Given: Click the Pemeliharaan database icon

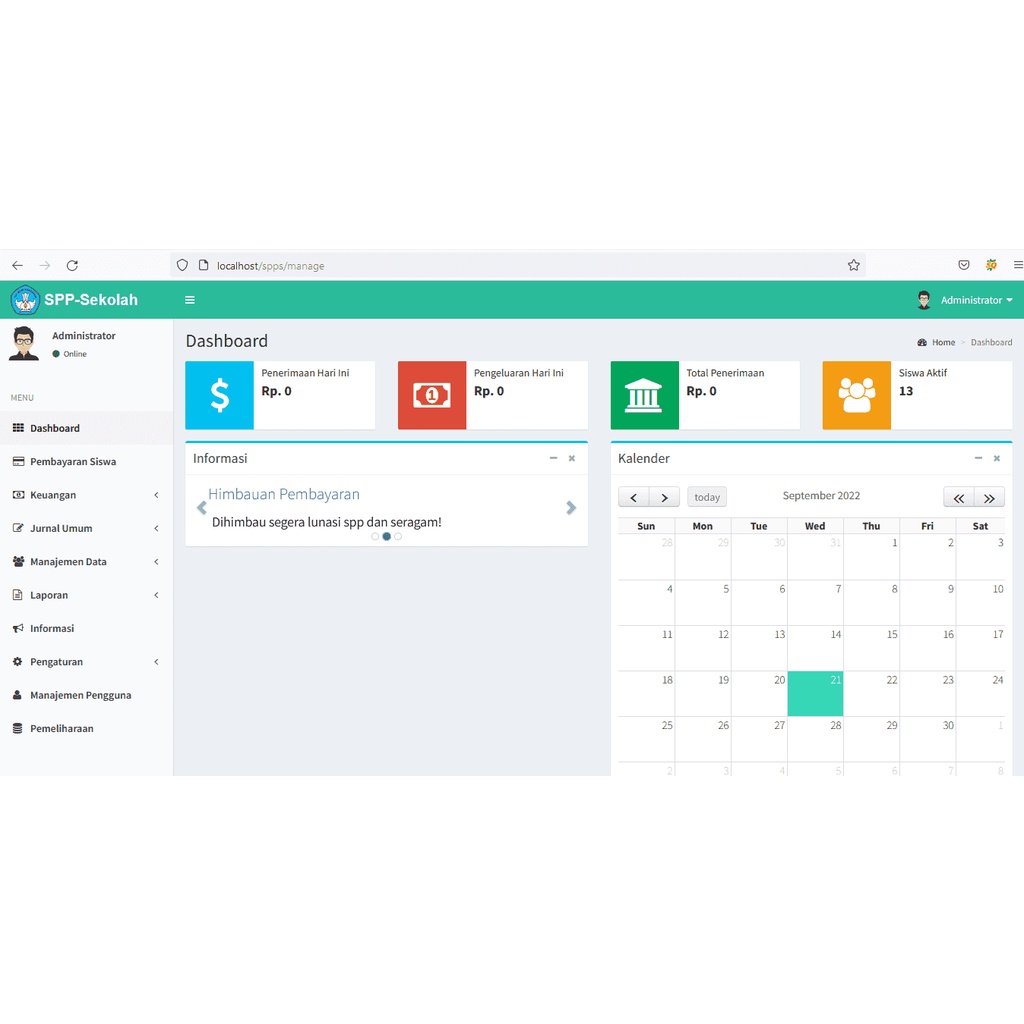Looking at the screenshot, I should click(18, 728).
